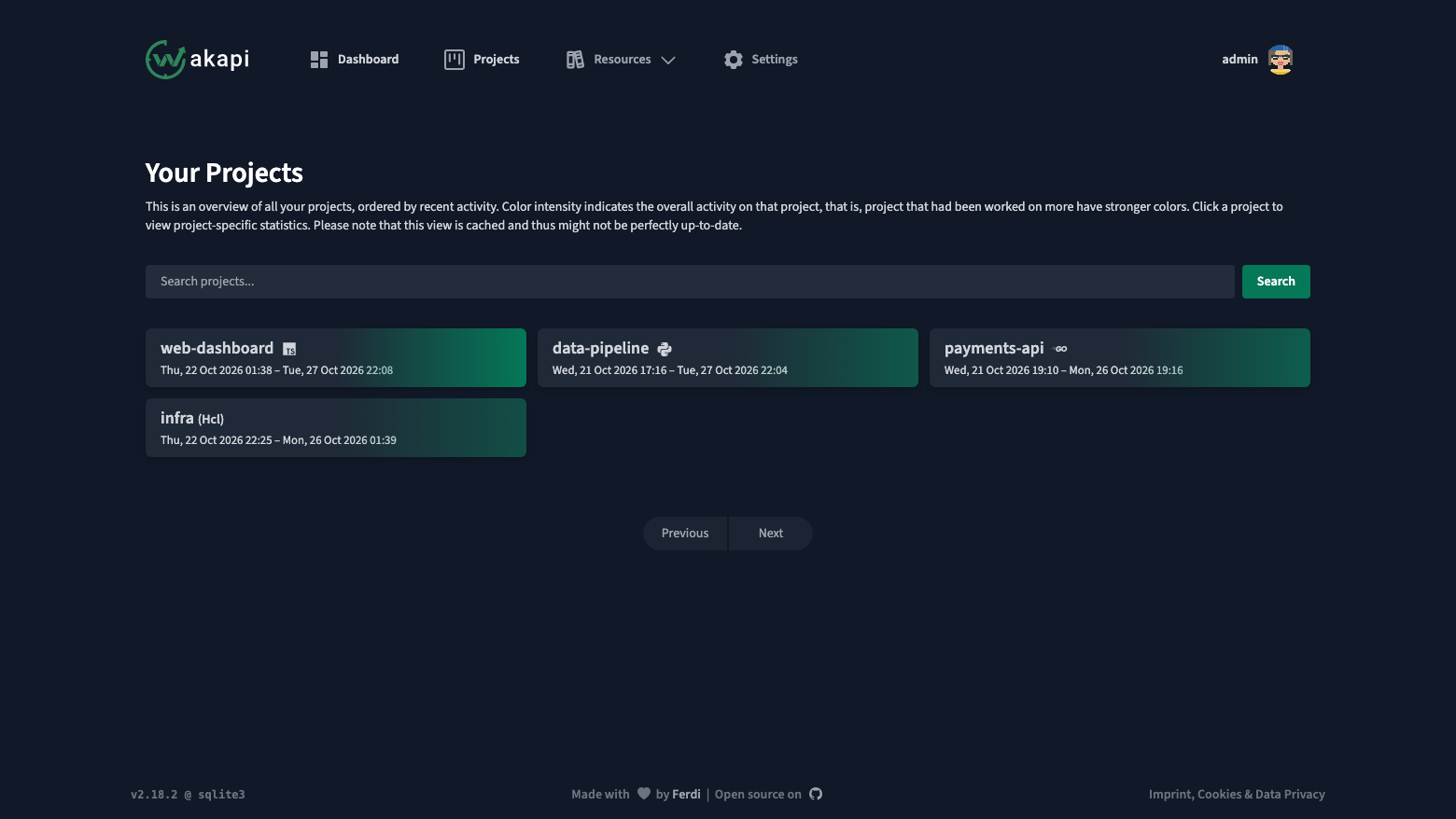Click the heart icon in footer
This screenshot has width=1456, height=819.
tap(644, 794)
